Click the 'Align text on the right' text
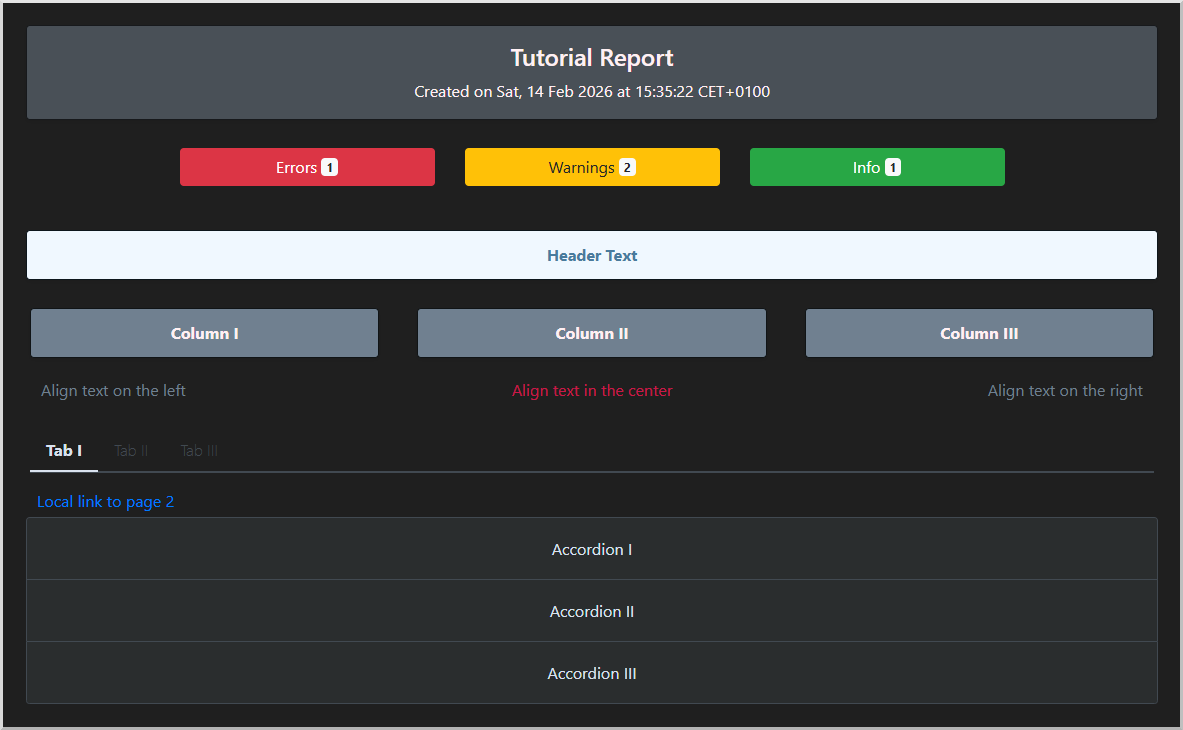 click(x=1065, y=391)
